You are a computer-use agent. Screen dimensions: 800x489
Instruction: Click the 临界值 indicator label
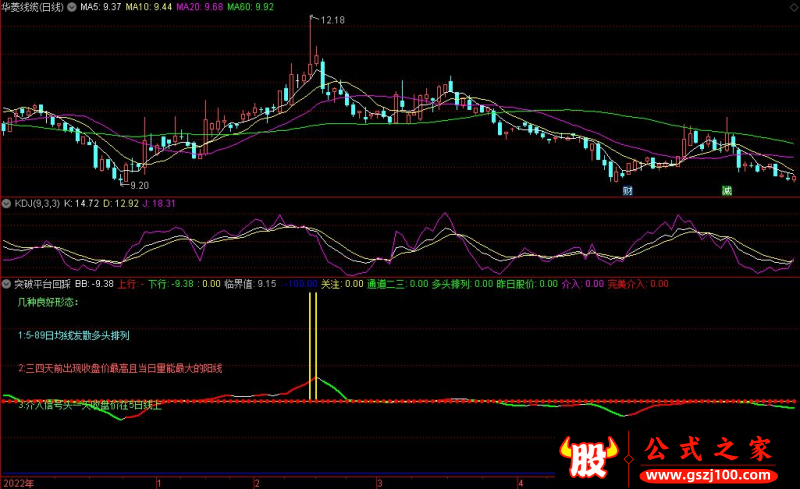click(239, 284)
